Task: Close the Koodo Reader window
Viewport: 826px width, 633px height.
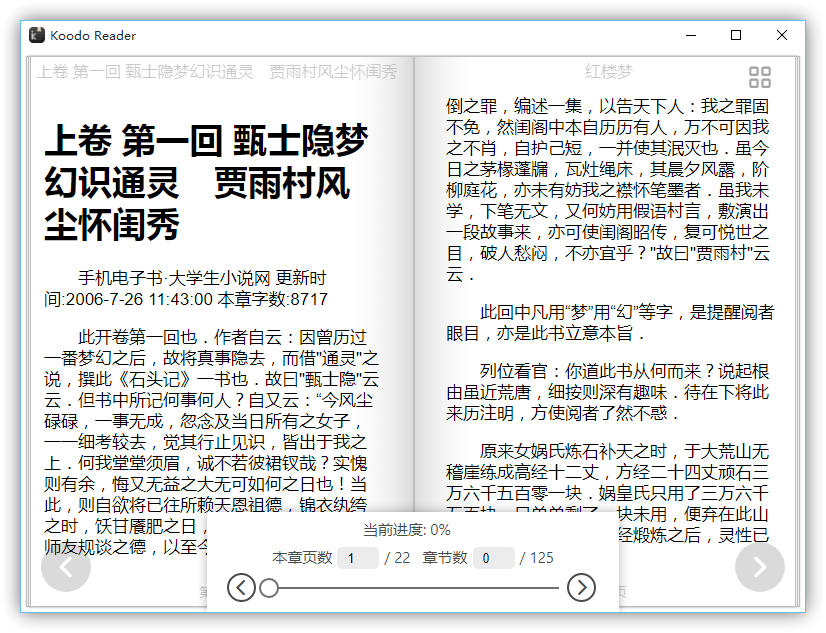Action: click(782, 35)
